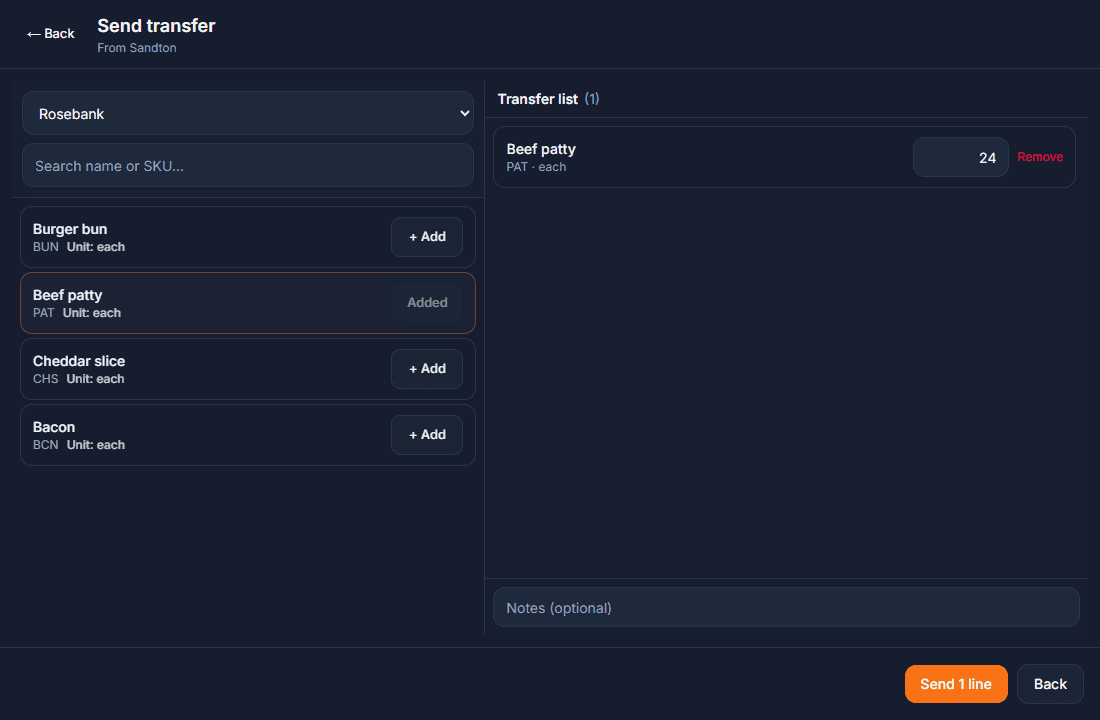
Task: Select the Bacon item name
Action: pyautogui.click(x=54, y=427)
